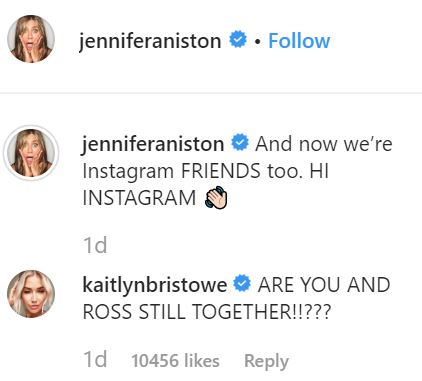Click the 1d timestamp under the caption
The width and height of the screenshot is (422, 381).
click(95, 245)
